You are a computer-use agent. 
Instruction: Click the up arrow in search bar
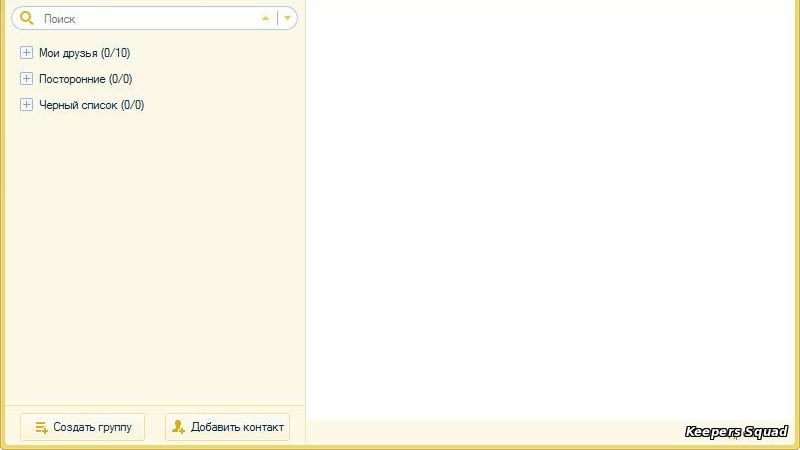coord(265,18)
